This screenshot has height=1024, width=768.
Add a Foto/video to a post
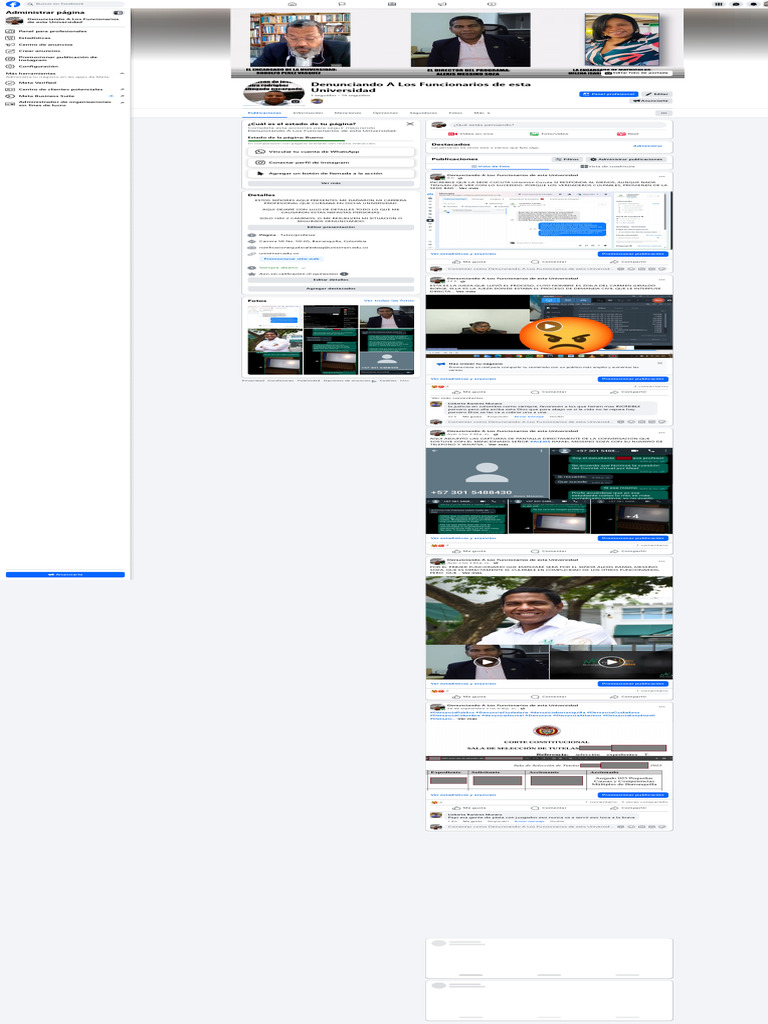pos(549,134)
